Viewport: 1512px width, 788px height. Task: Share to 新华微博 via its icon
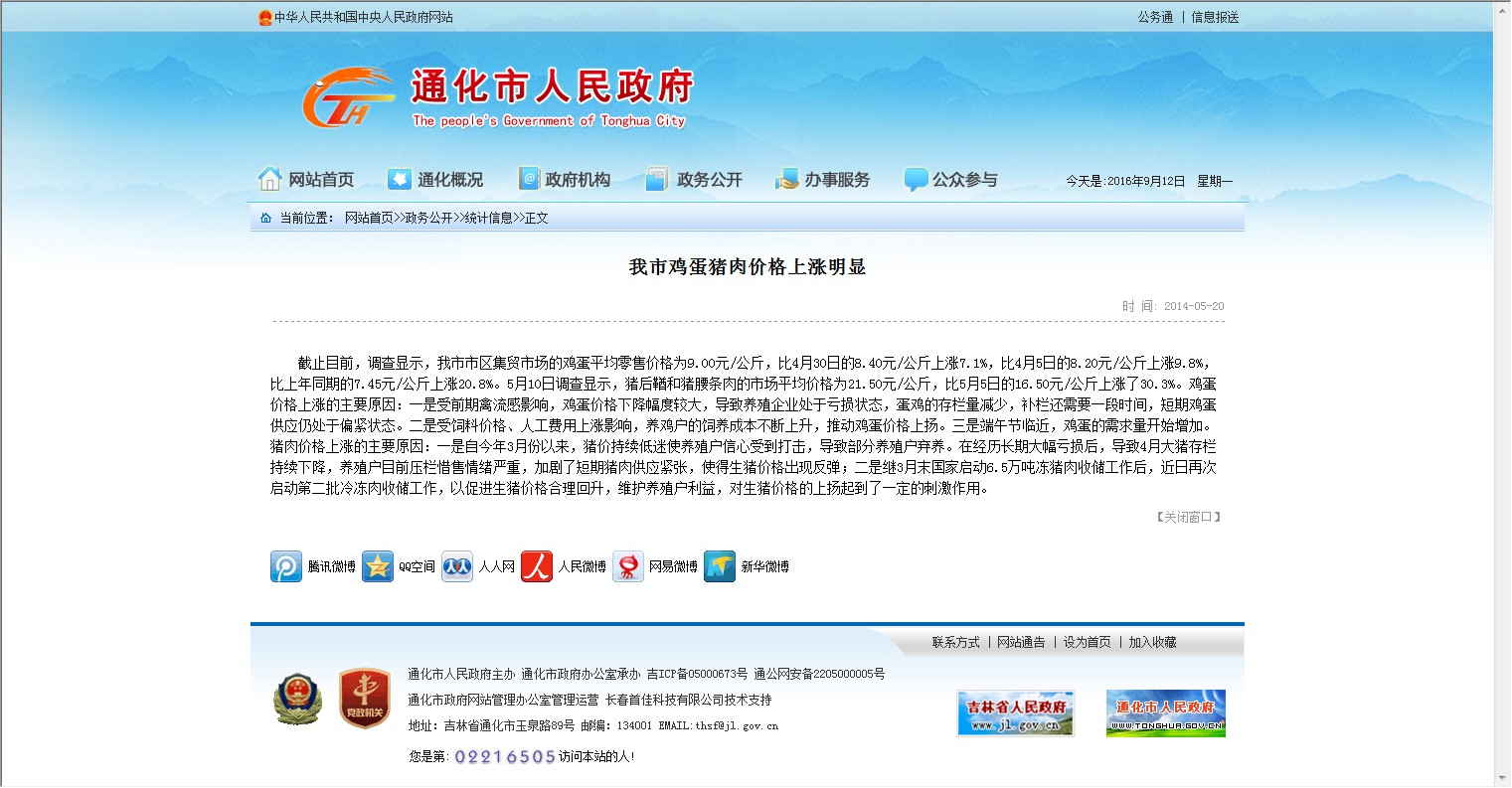pos(720,566)
